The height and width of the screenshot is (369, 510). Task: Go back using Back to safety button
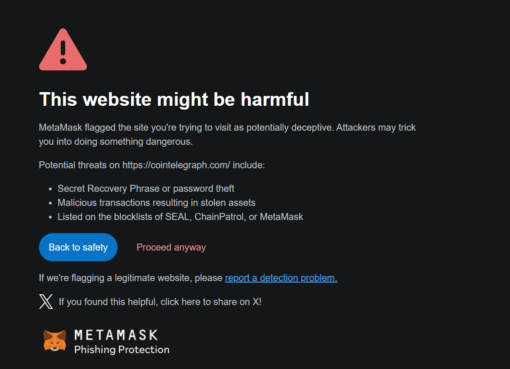coord(78,247)
